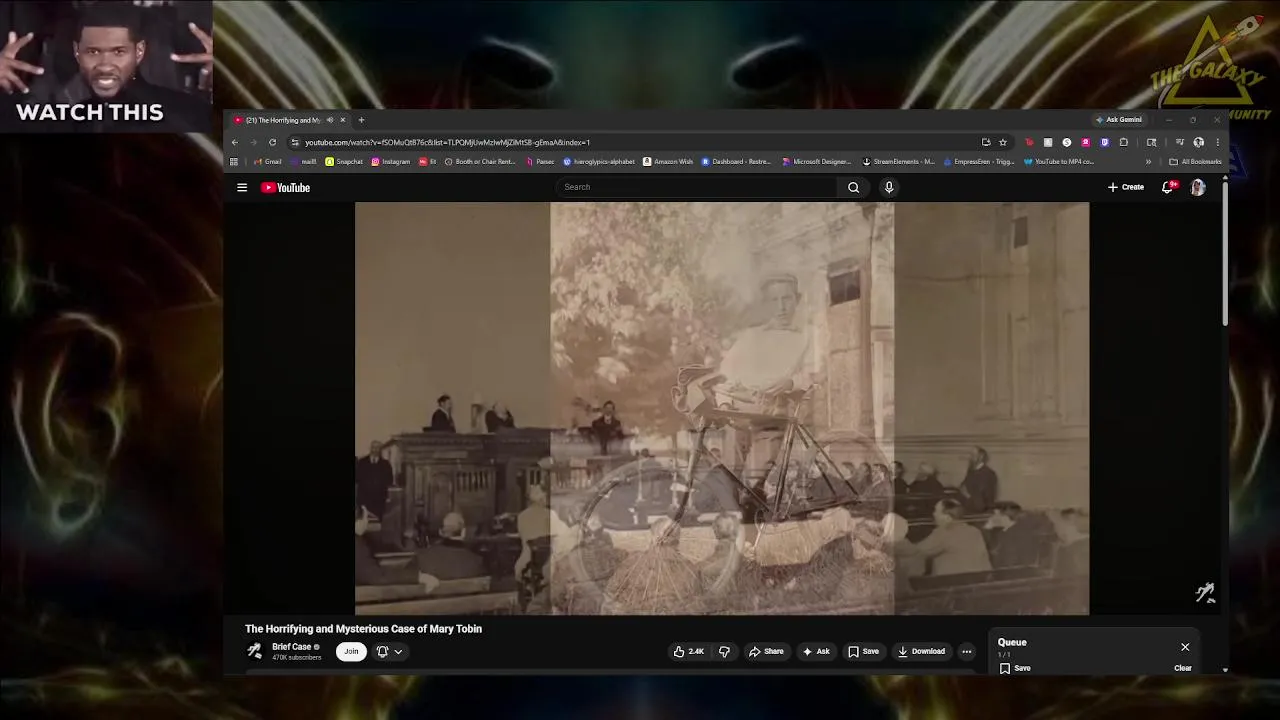Click the YouTube search magnifier button
This screenshot has height=720, width=1280.
point(853,187)
